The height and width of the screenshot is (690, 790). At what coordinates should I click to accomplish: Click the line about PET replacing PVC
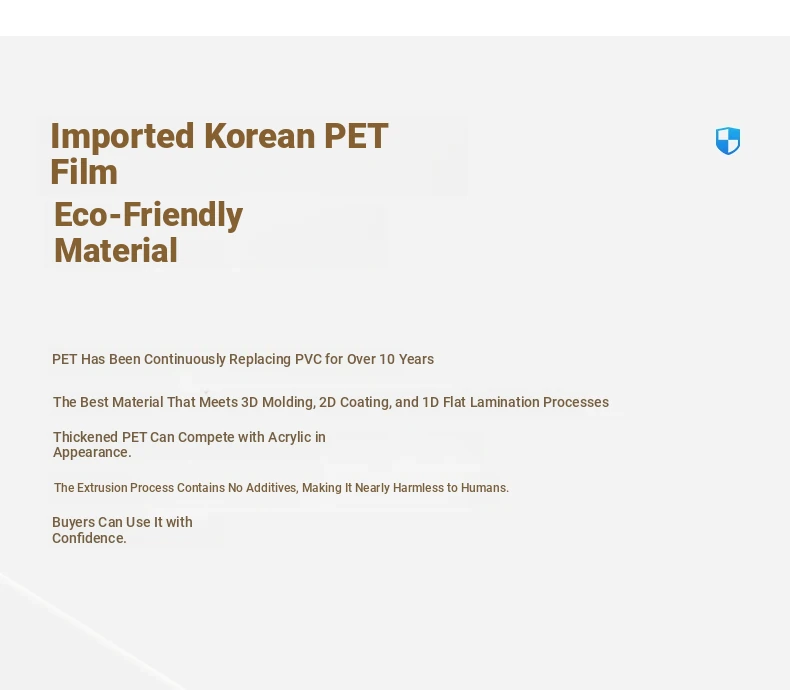tap(243, 359)
